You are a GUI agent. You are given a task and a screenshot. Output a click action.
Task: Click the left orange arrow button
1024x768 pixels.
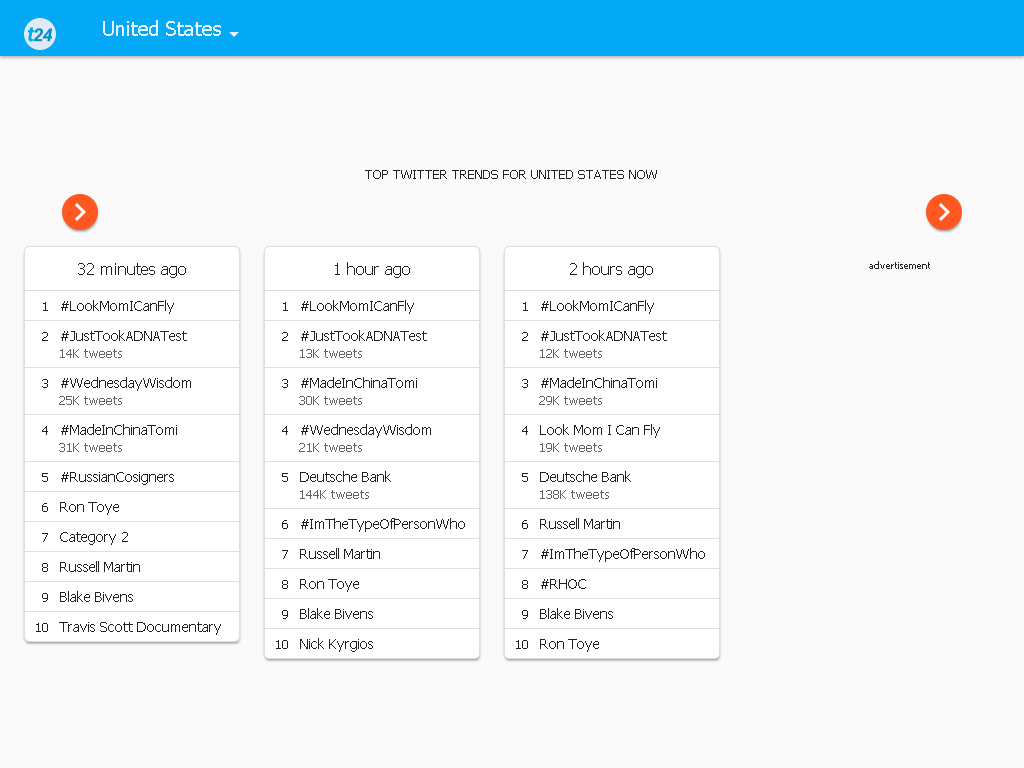tap(80, 212)
